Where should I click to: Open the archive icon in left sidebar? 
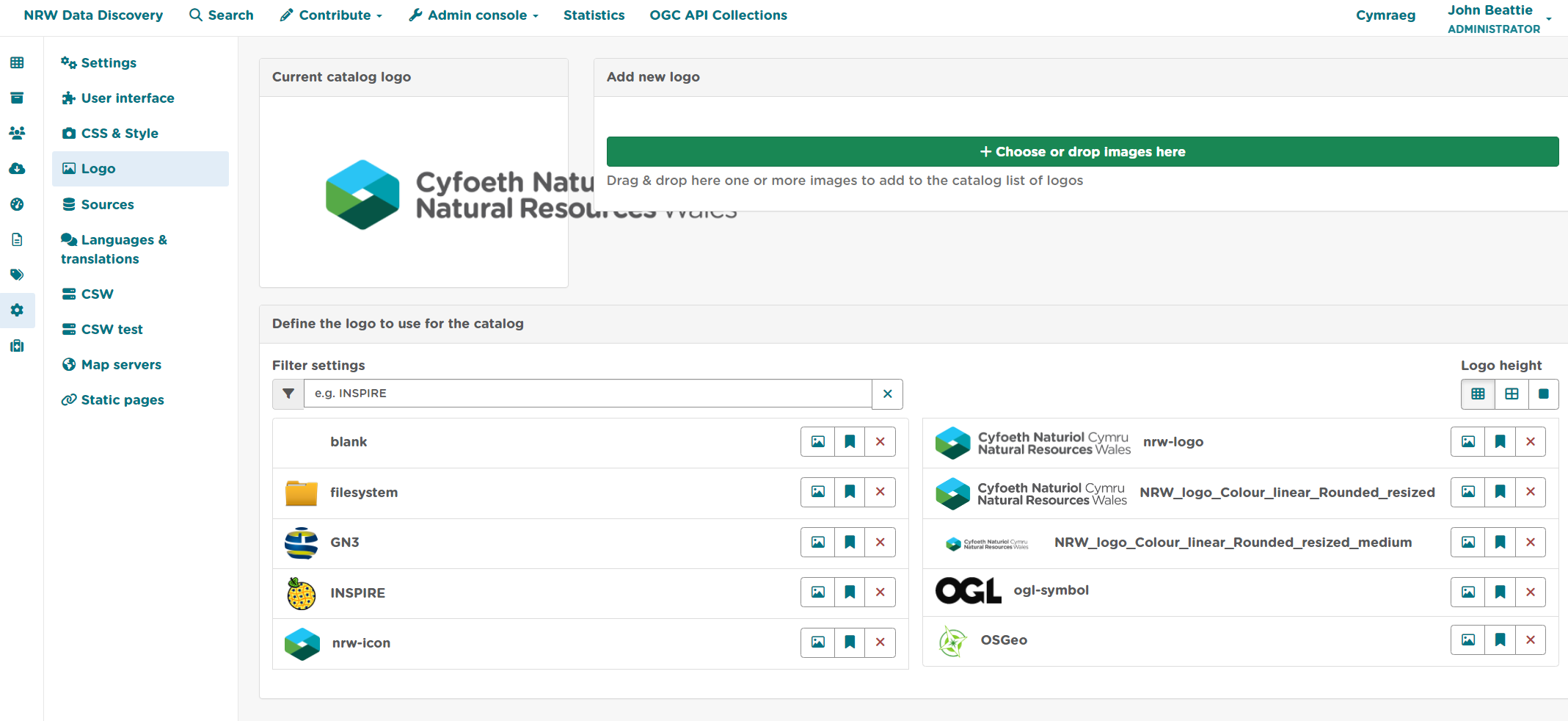tap(17, 98)
